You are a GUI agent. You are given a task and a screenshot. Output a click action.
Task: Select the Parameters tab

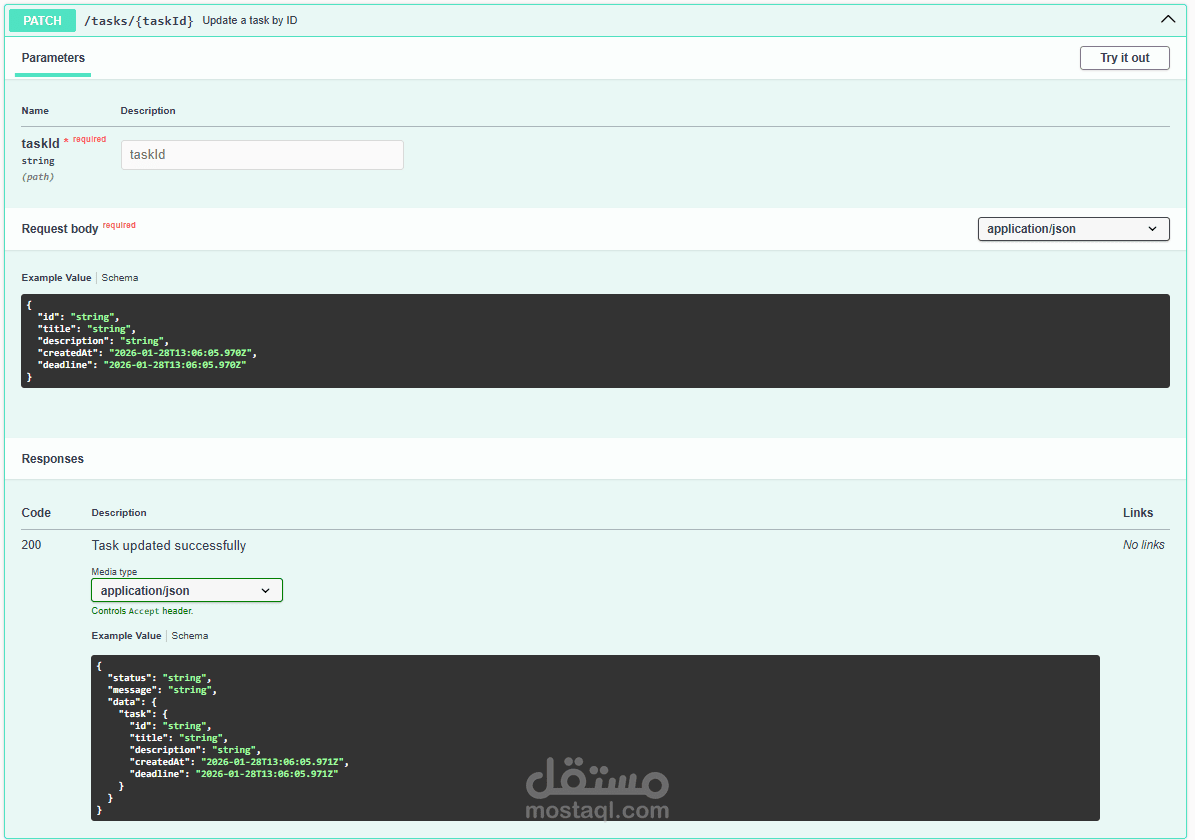[x=53, y=58]
